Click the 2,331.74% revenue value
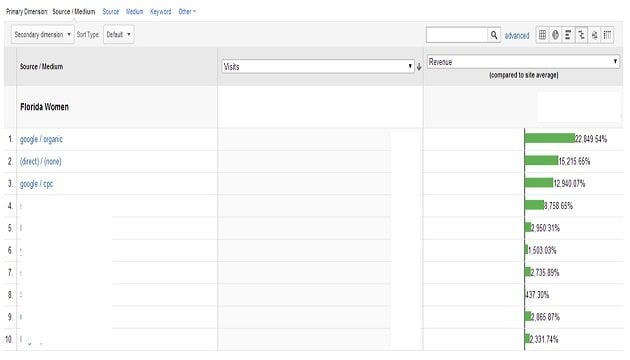This screenshot has width=630, height=360. 544,339
